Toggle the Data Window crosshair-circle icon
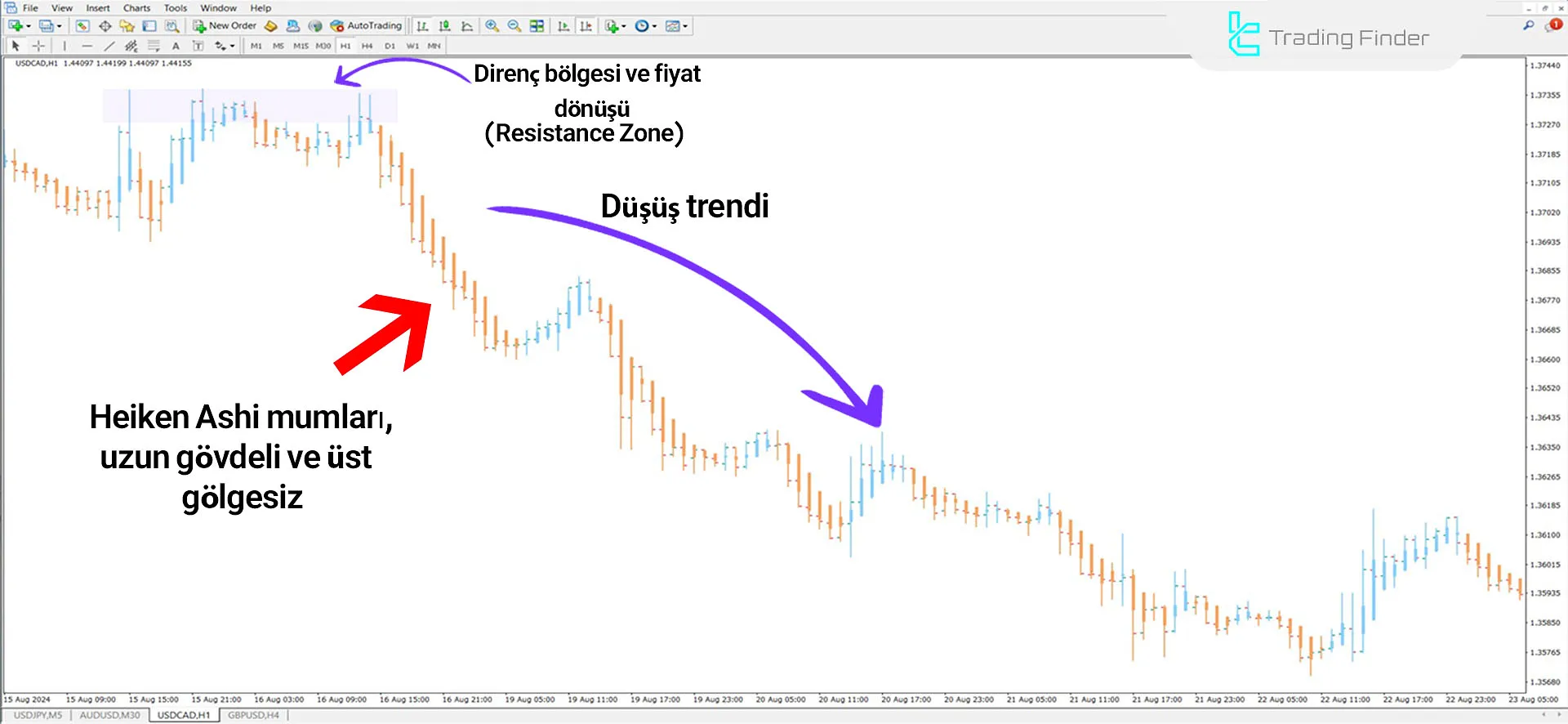Viewport: 1568px width, 724px height. (x=105, y=26)
